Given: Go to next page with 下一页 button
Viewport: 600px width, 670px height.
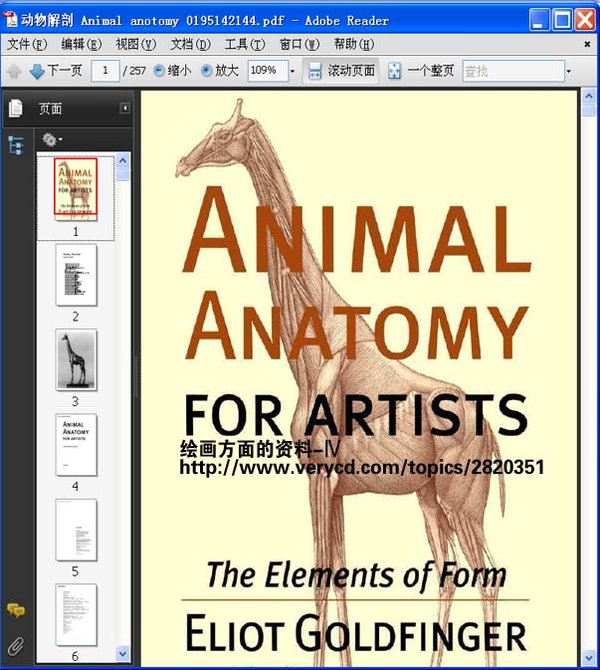Looking at the screenshot, I should 56,71.
